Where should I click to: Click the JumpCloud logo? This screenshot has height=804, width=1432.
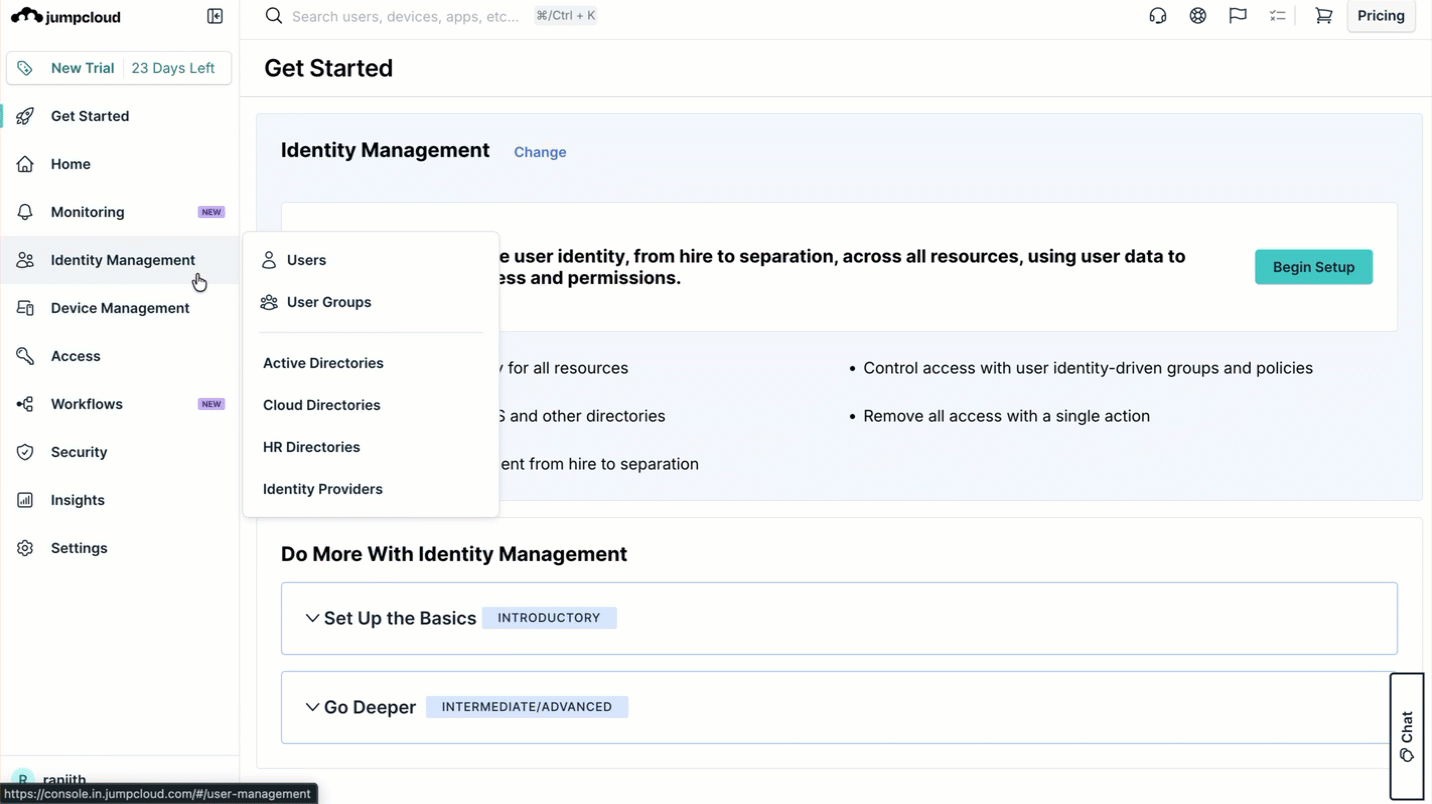[65, 16]
